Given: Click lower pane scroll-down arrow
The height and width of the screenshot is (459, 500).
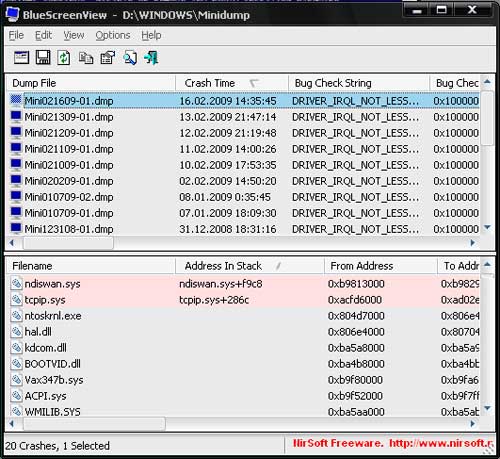Looking at the screenshot, I should 487,408.
